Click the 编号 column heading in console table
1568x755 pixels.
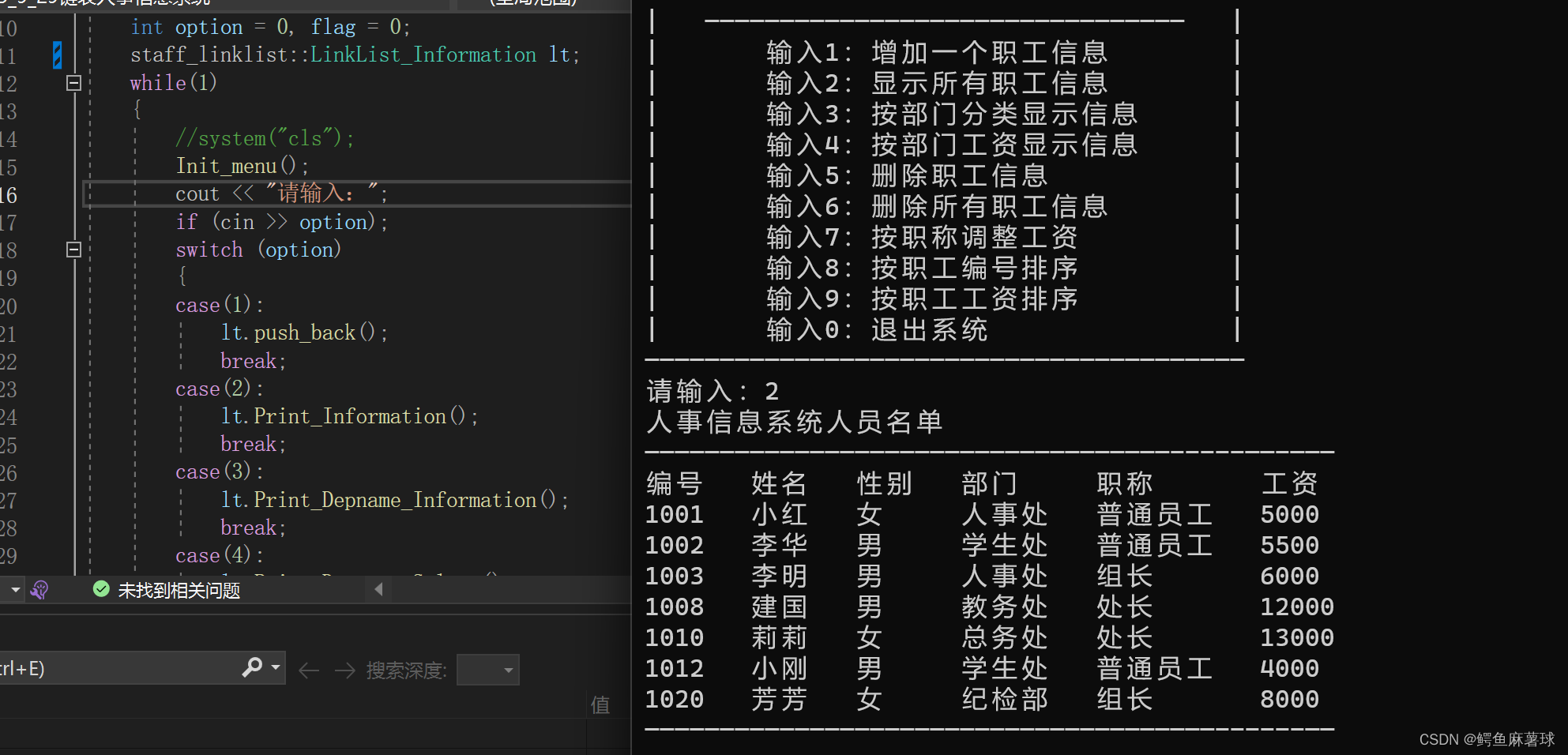click(x=675, y=484)
